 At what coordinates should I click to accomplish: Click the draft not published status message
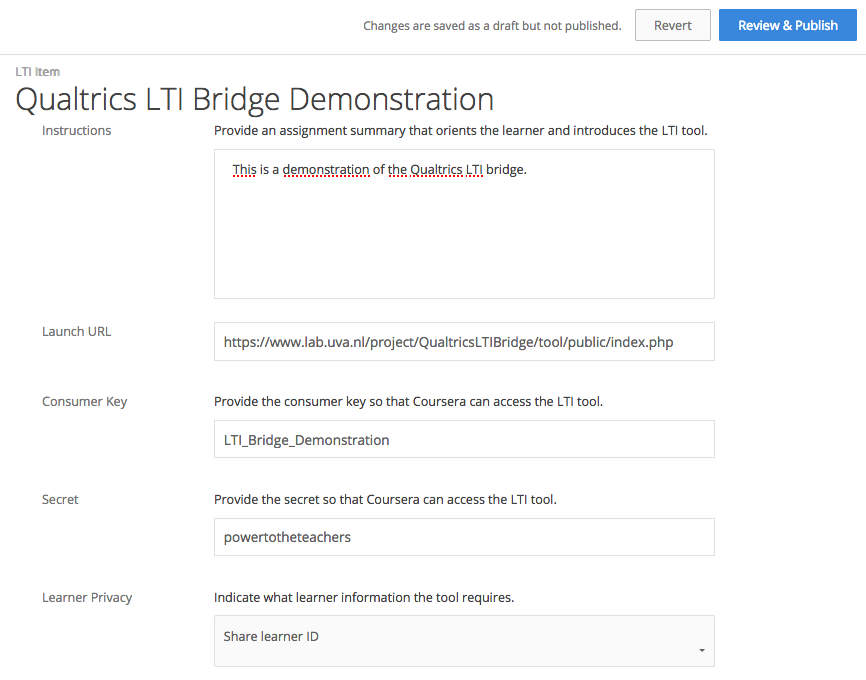pyautogui.click(x=492, y=26)
